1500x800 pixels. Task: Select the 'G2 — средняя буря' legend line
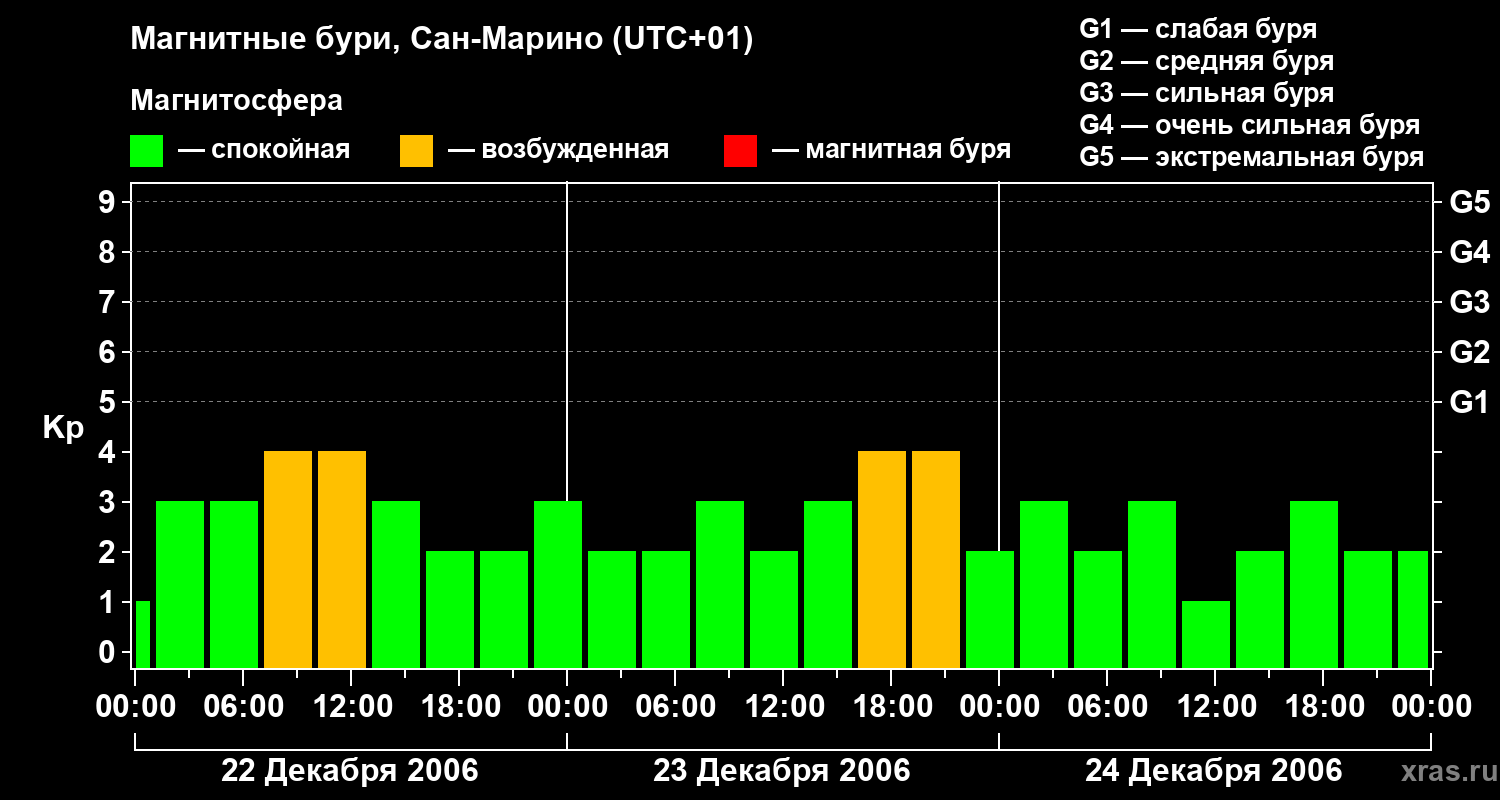pos(1206,61)
